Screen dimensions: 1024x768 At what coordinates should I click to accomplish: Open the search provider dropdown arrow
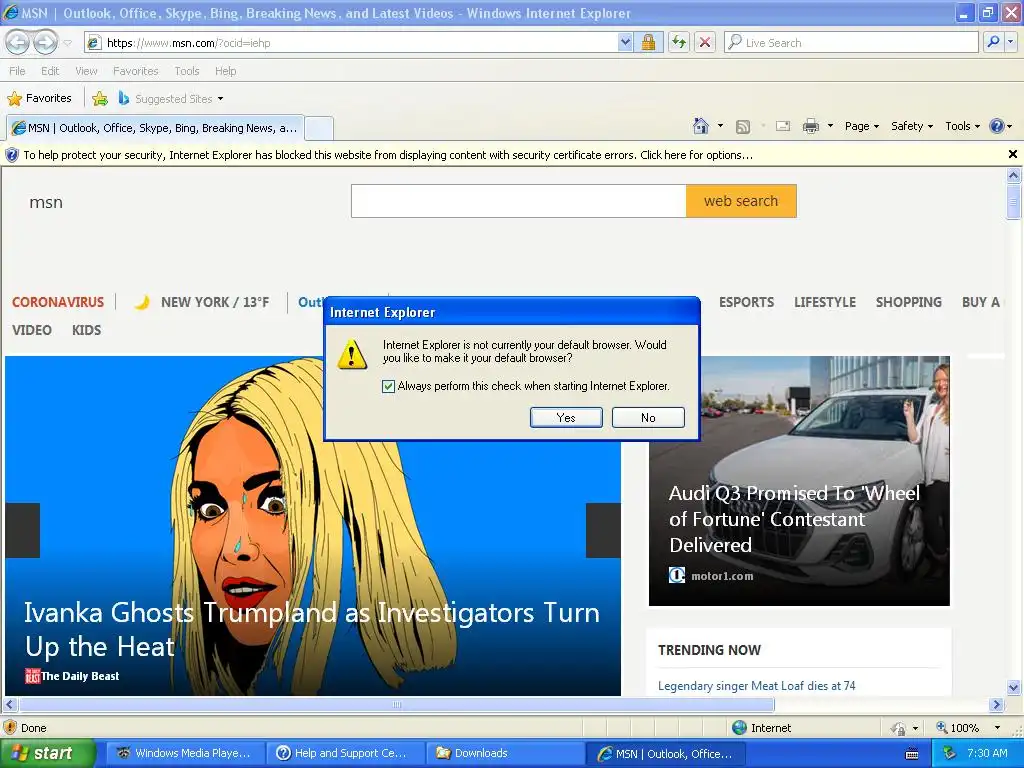pyautogui.click(x=1011, y=42)
